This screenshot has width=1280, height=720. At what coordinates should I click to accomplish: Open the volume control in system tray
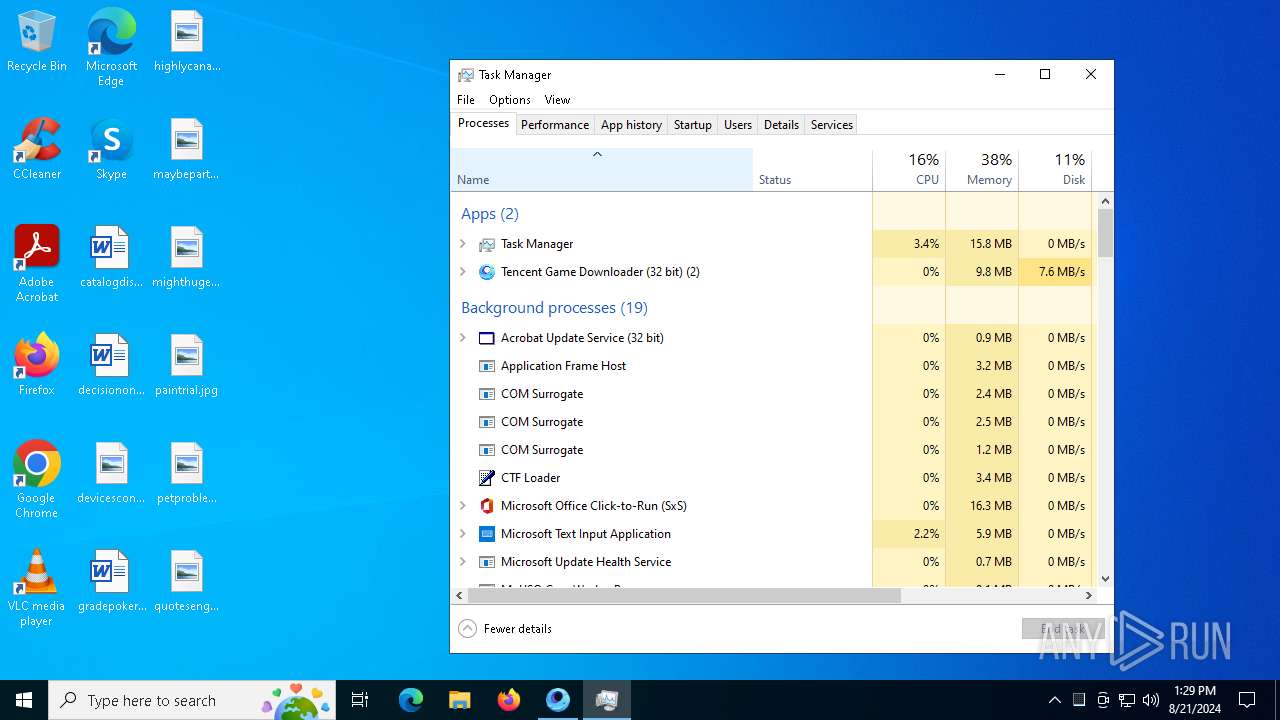pyautogui.click(x=1151, y=700)
